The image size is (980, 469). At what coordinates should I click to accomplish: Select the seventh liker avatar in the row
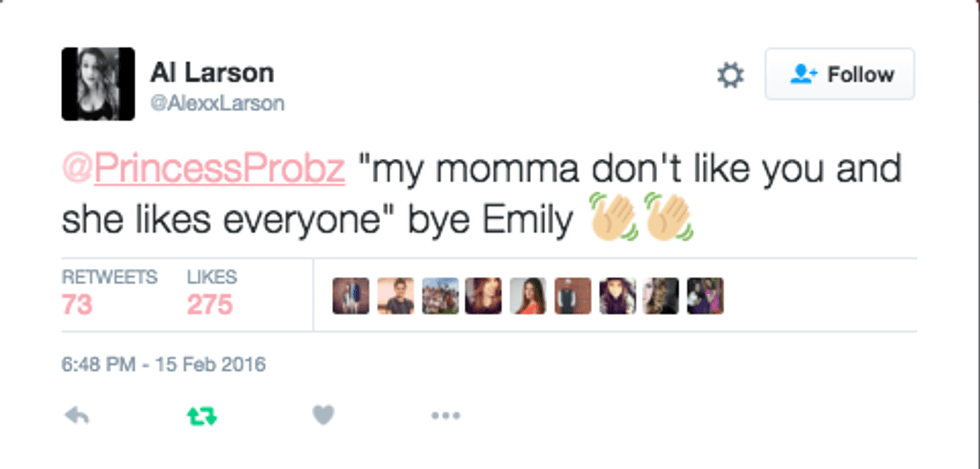pyautogui.click(x=617, y=296)
